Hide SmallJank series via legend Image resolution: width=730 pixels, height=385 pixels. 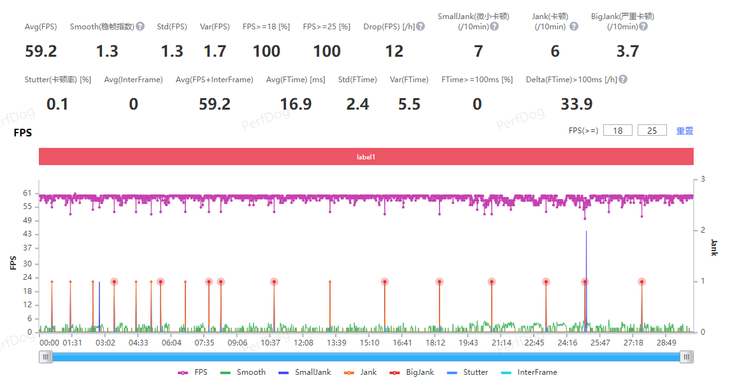tap(304, 372)
